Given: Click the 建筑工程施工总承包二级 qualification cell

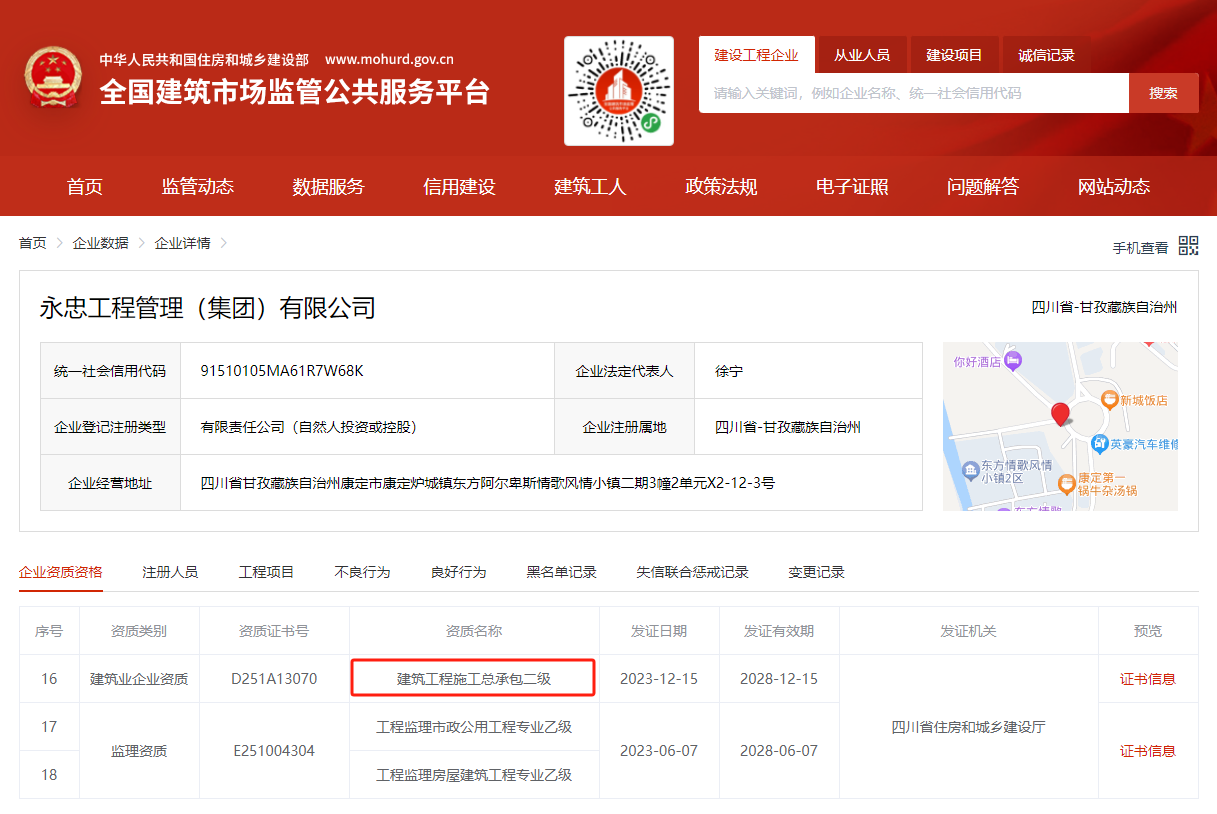Looking at the screenshot, I should tap(474, 679).
